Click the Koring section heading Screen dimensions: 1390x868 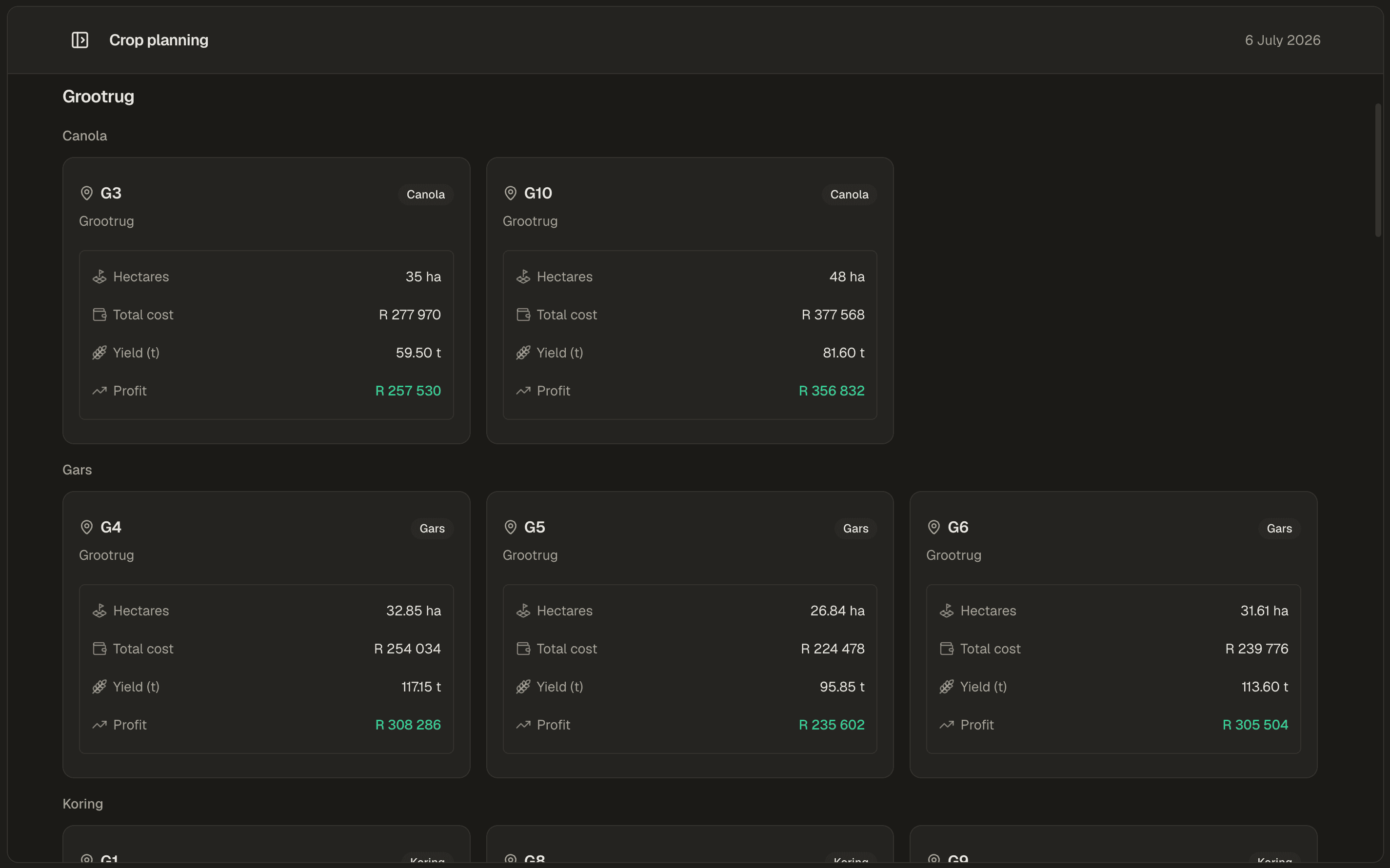click(83, 804)
